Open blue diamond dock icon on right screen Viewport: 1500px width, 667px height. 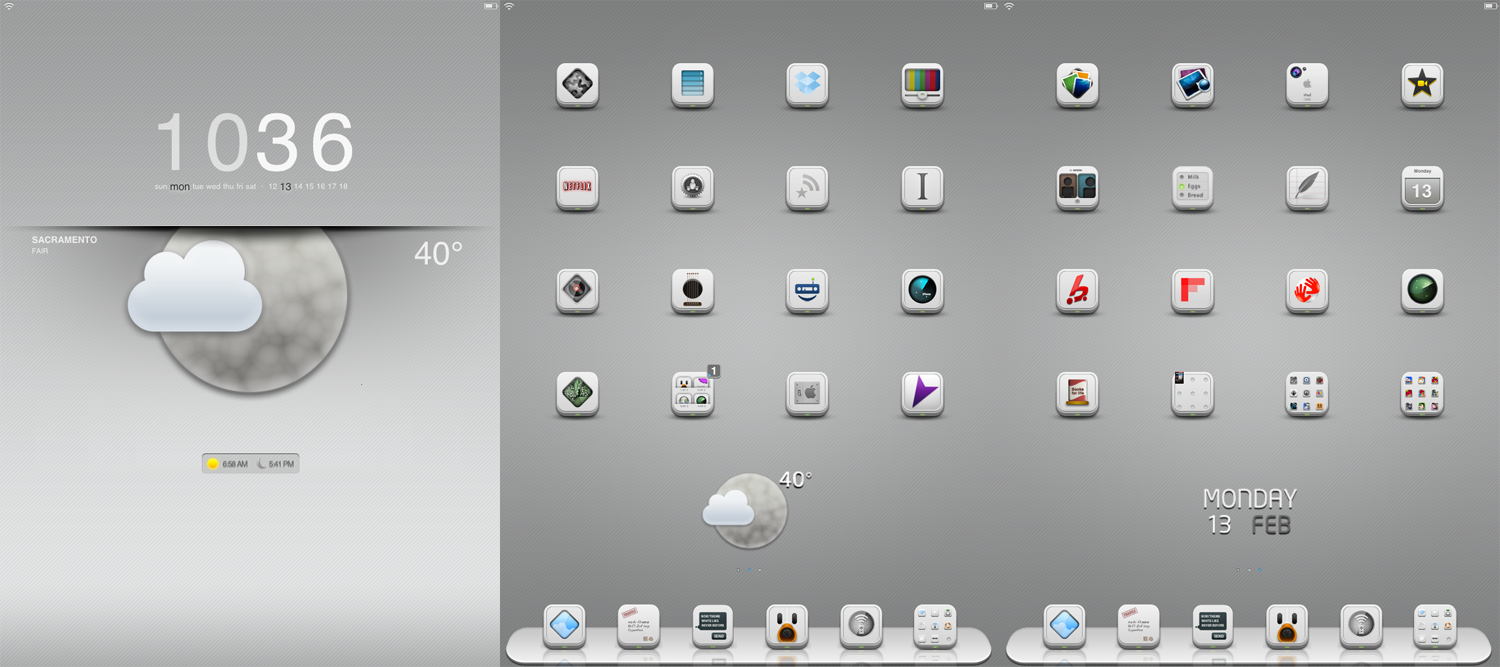point(1064,626)
